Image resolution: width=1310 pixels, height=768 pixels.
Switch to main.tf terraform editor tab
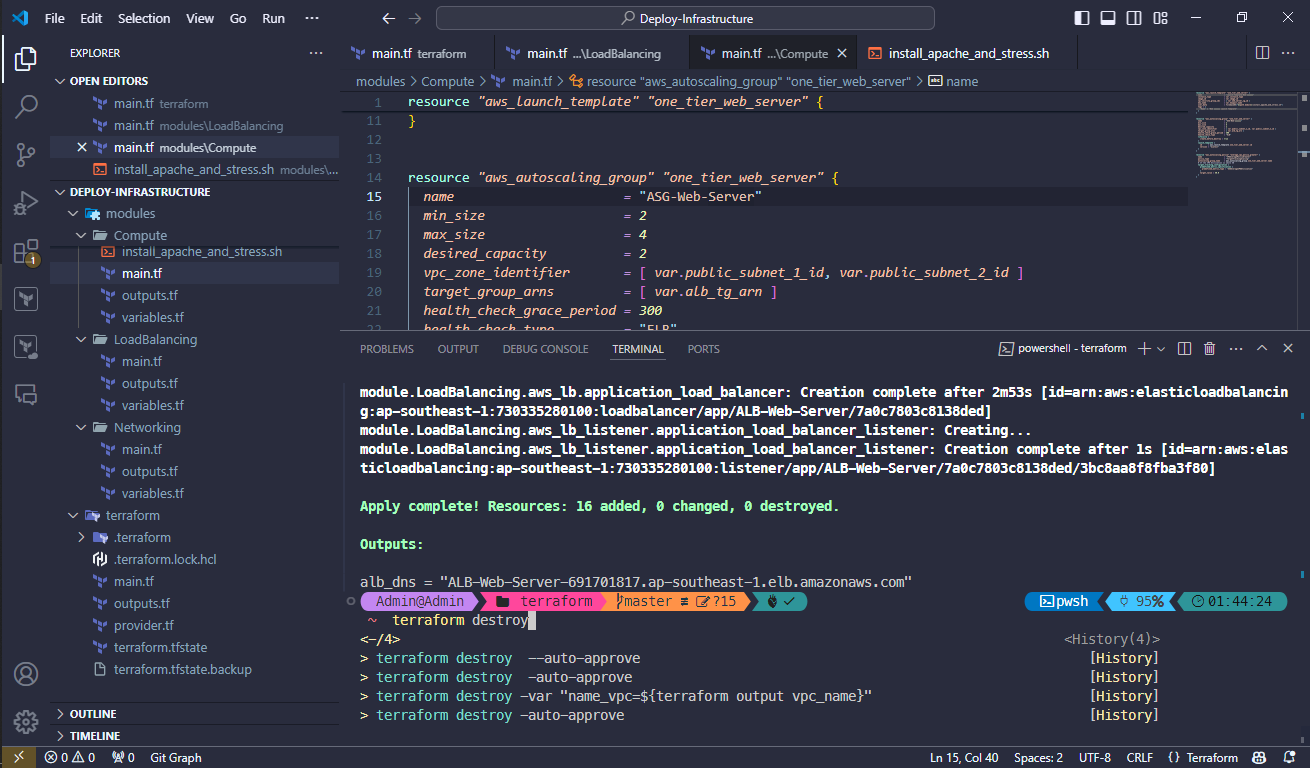417,53
